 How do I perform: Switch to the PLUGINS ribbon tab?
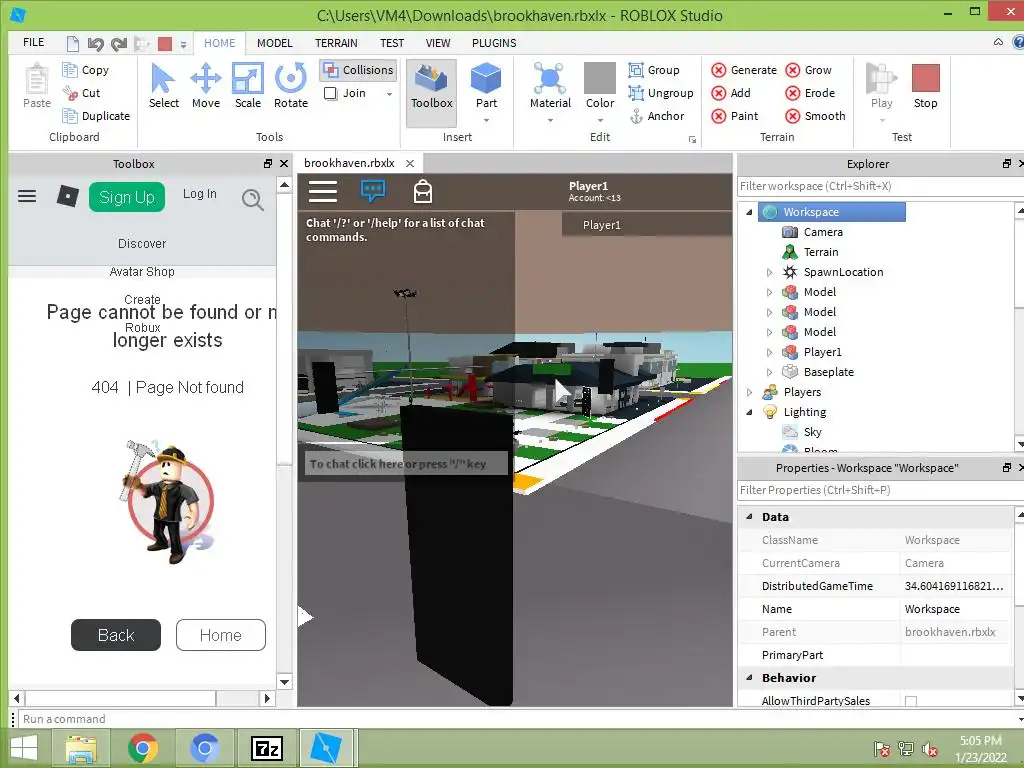pyautogui.click(x=494, y=43)
